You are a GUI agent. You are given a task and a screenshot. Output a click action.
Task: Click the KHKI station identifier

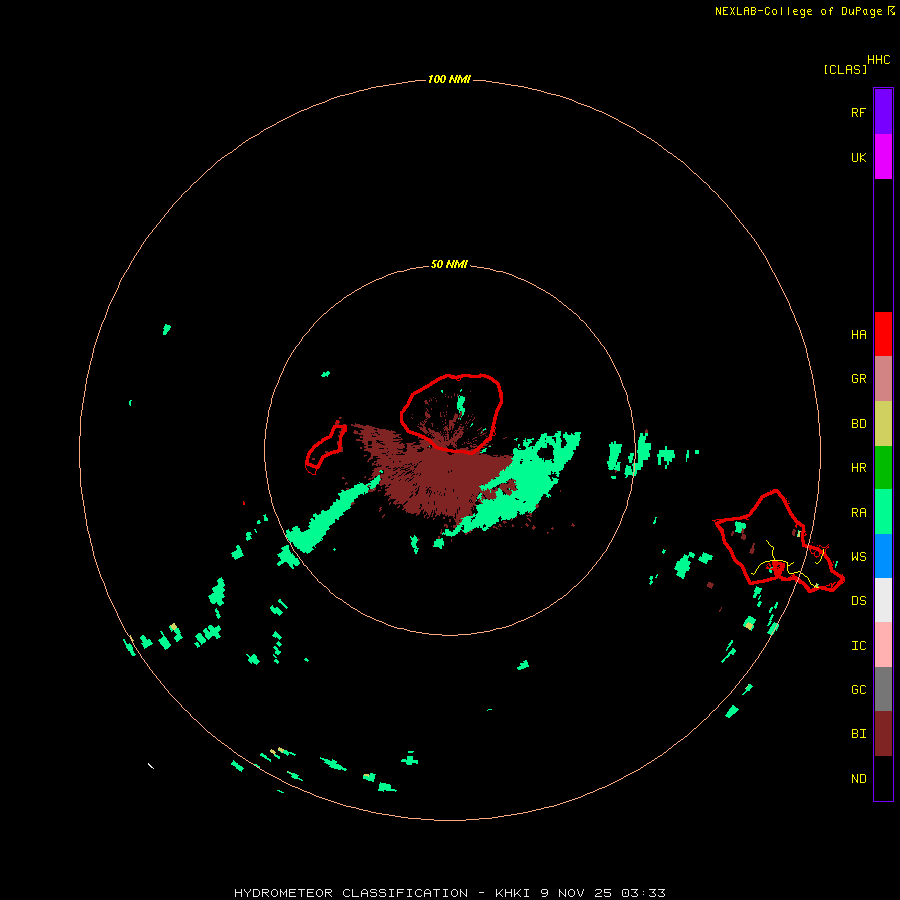[x=512, y=893]
